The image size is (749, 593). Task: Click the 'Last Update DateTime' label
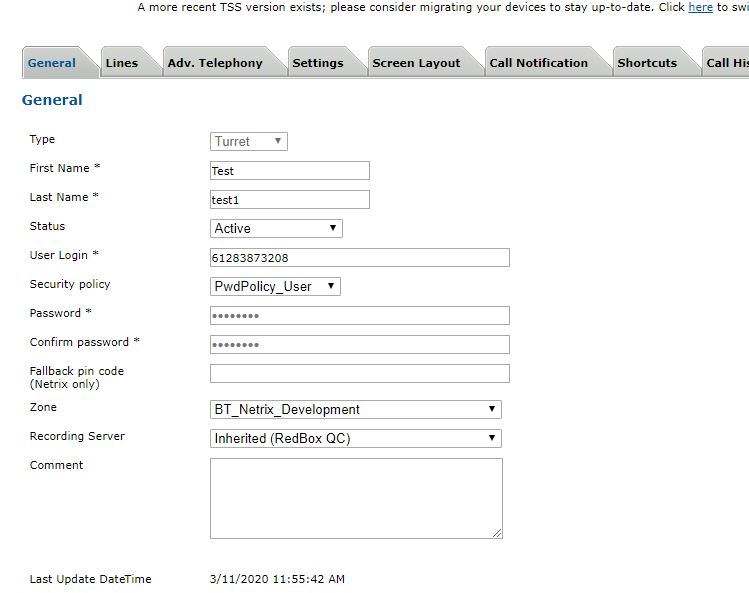[x=90, y=579]
